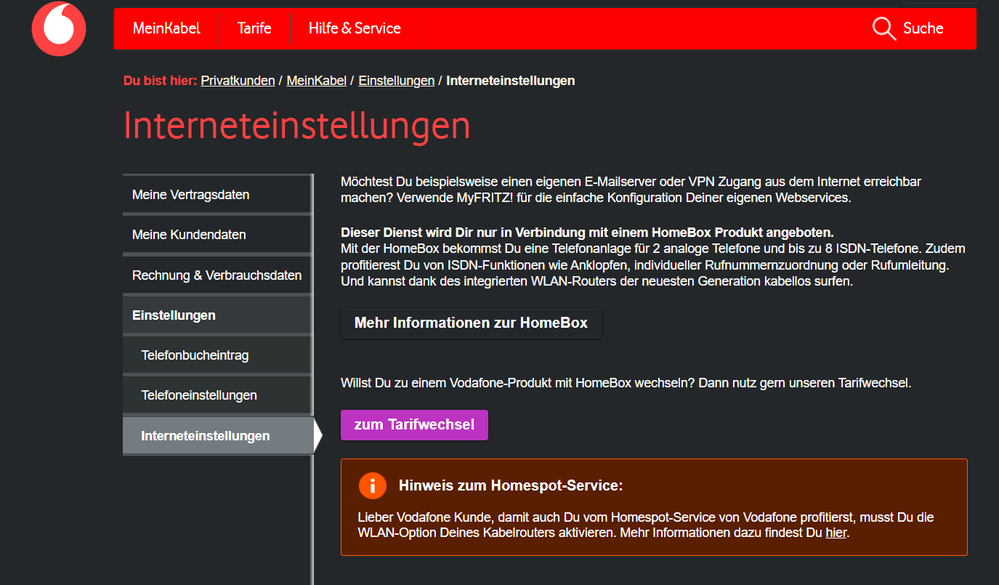Click the Interneteinstellungen page heading

tap(297, 126)
